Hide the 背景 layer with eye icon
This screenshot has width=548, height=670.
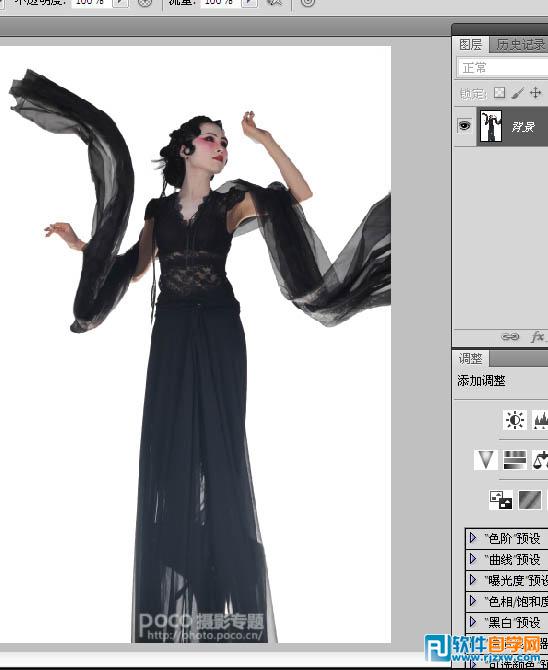click(464, 126)
